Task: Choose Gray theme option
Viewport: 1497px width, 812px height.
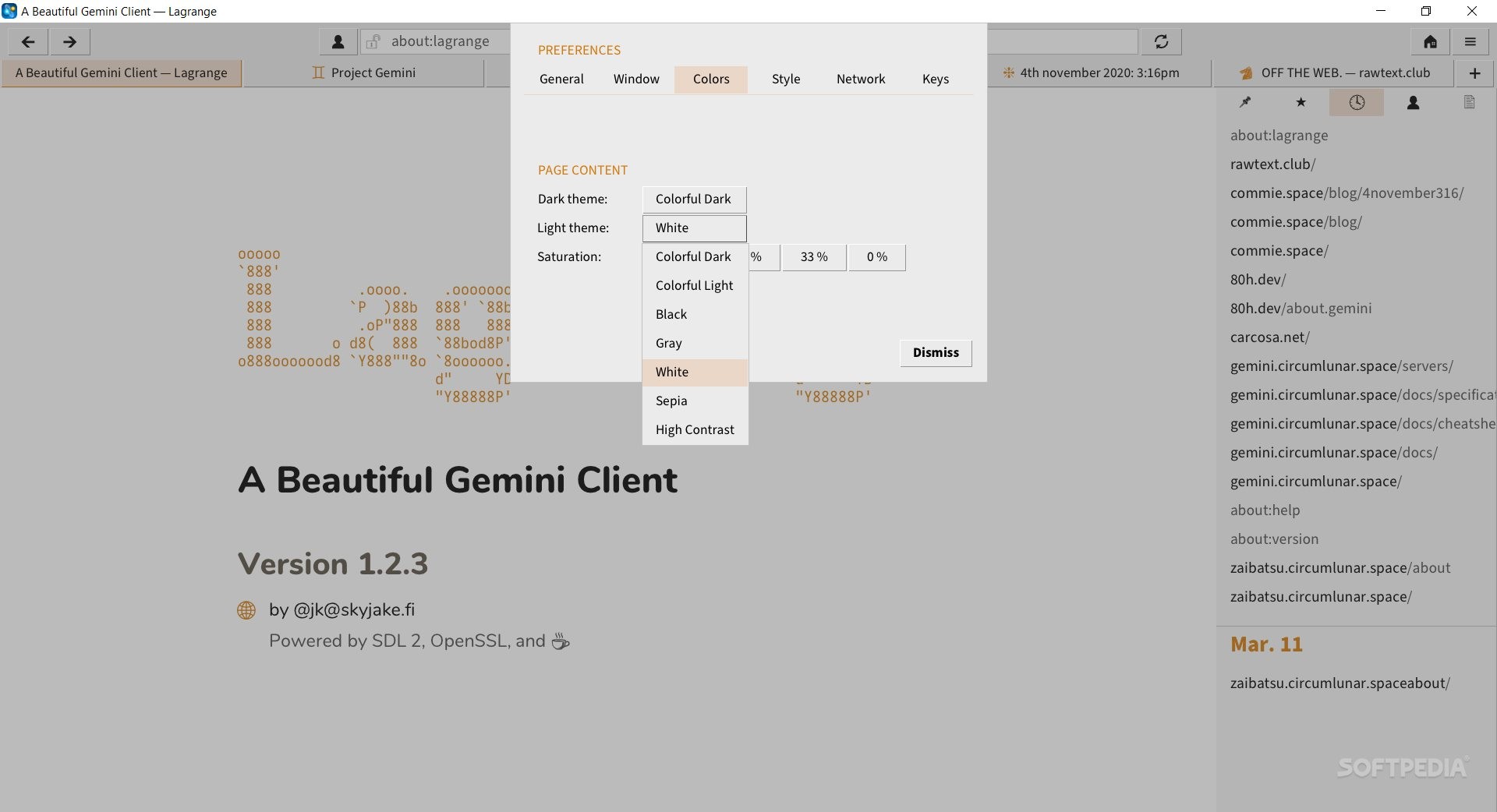Action: coord(695,344)
